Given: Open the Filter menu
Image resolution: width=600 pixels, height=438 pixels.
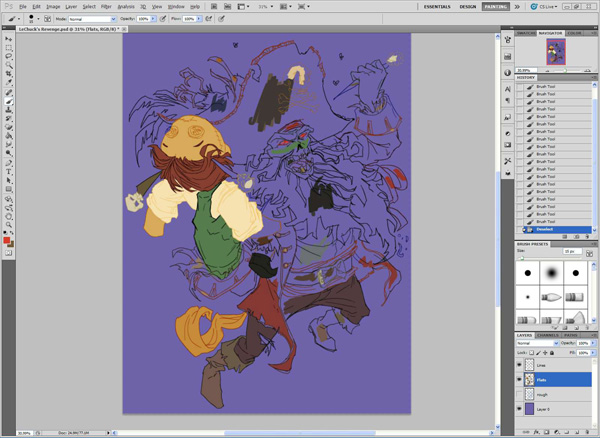Looking at the screenshot, I should click(x=106, y=7).
